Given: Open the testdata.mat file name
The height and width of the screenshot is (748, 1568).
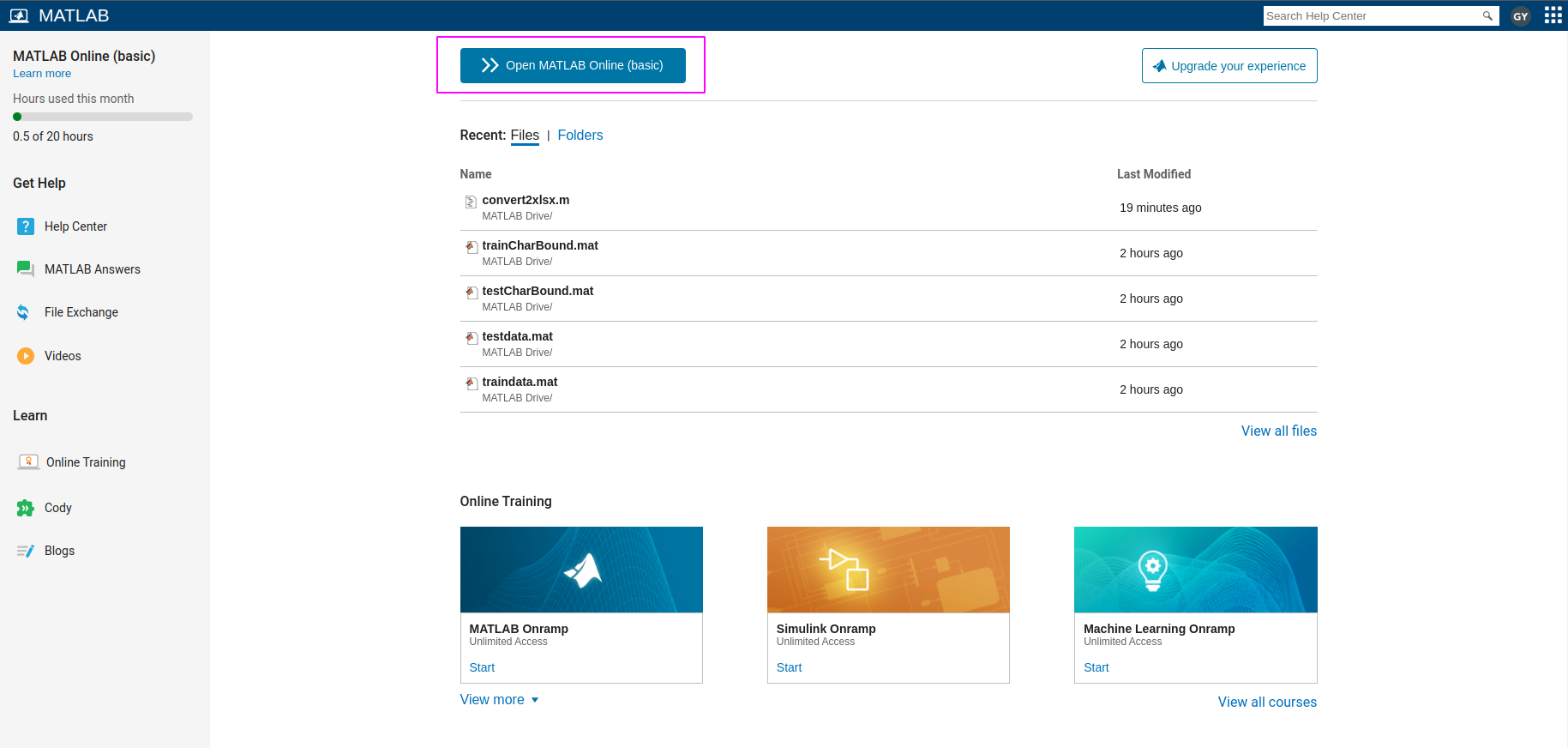Looking at the screenshot, I should (x=517, y=336).
